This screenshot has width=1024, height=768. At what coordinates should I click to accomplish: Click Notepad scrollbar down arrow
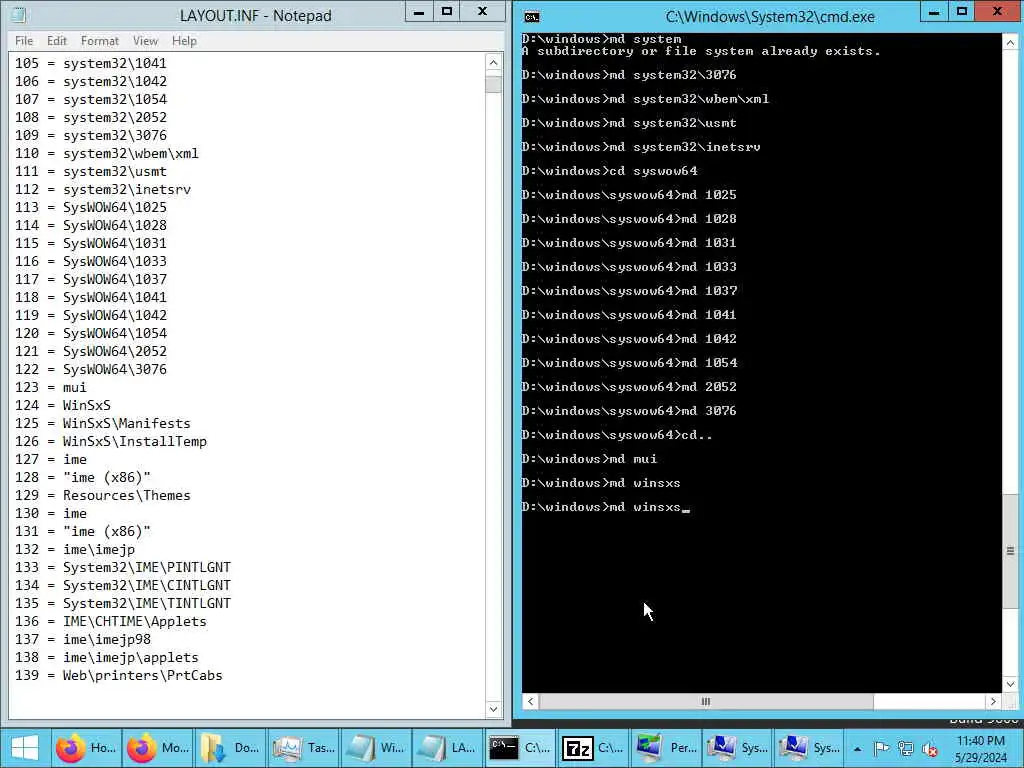493,709
